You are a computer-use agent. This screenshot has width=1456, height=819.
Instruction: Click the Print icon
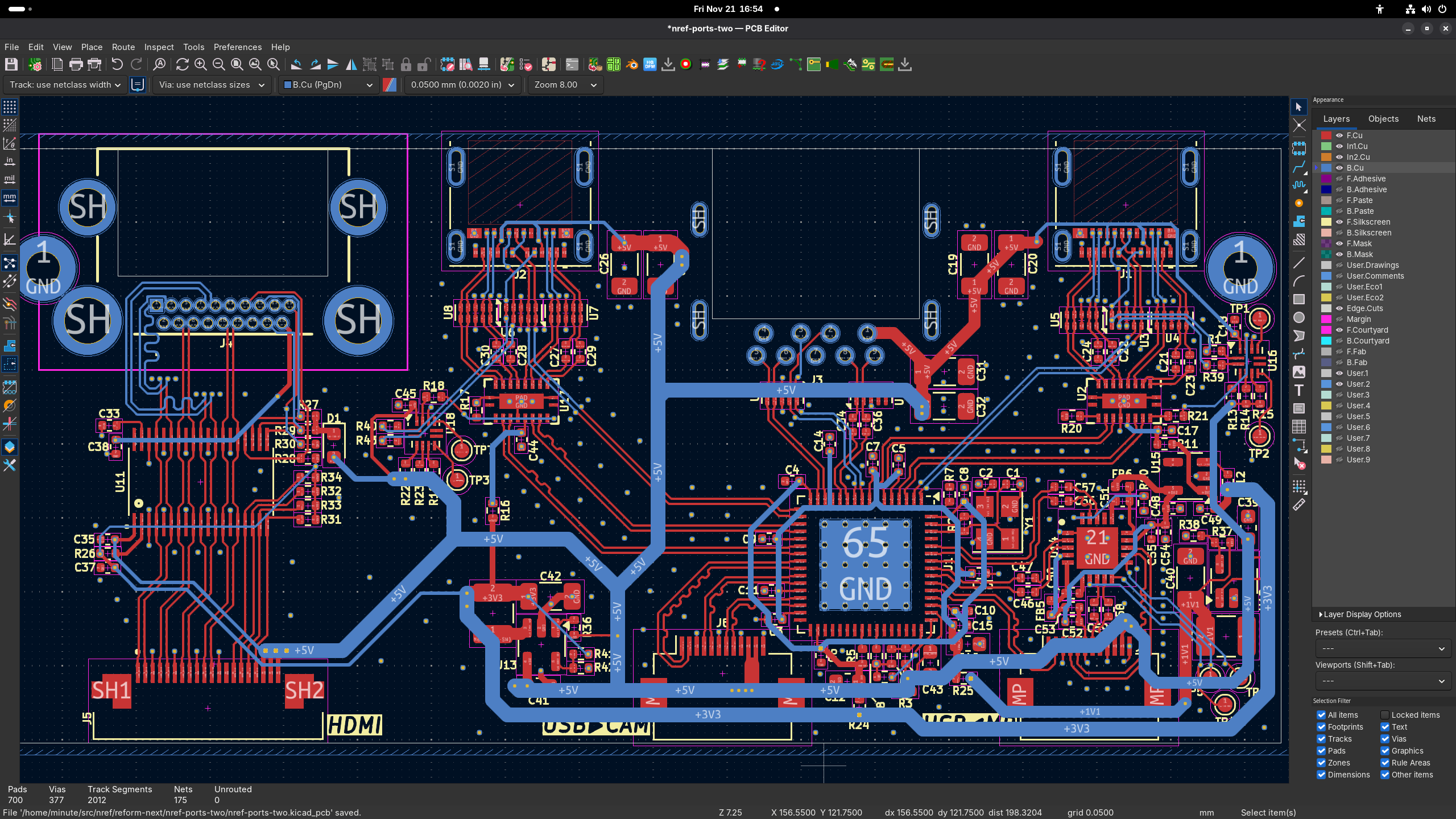point(76,64)
